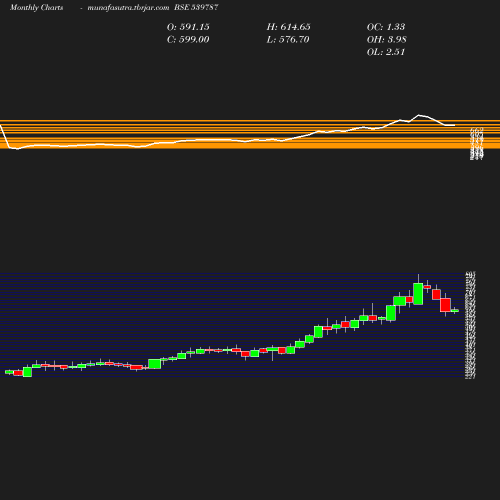Select the 'OH: 3.98' value

coord(387,39)
